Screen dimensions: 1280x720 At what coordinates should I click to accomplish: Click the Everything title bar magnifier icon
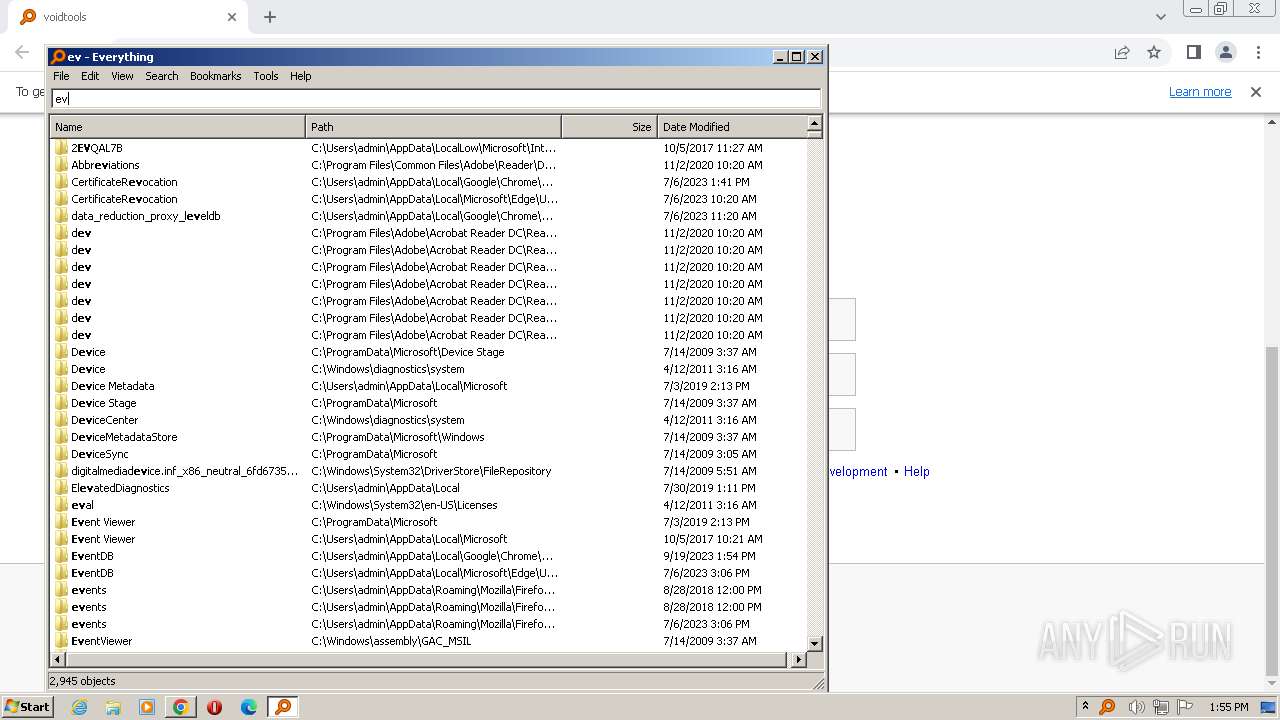(58, 57)
